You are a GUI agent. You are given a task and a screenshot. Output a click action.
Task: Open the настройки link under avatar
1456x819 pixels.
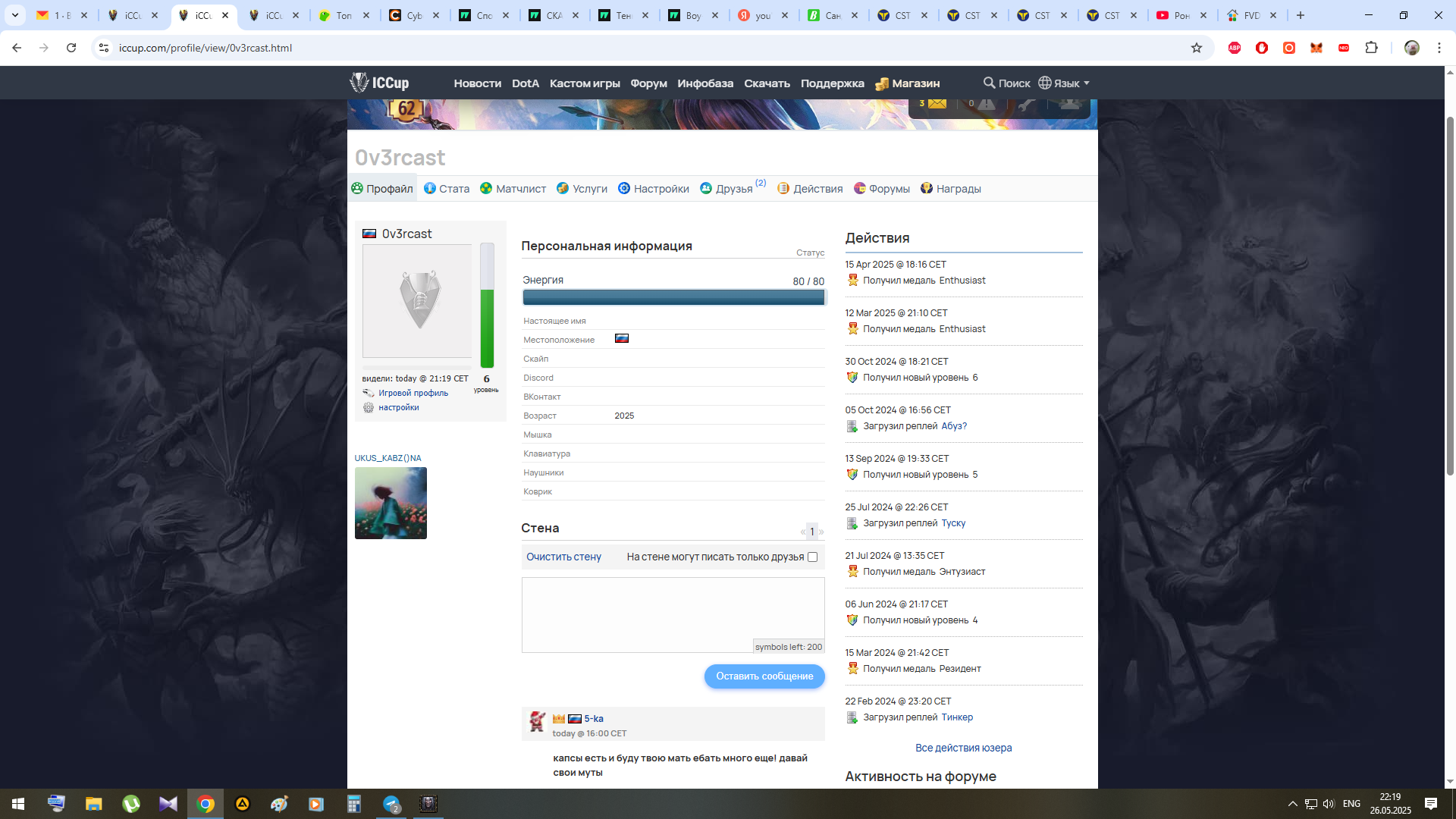399,407
